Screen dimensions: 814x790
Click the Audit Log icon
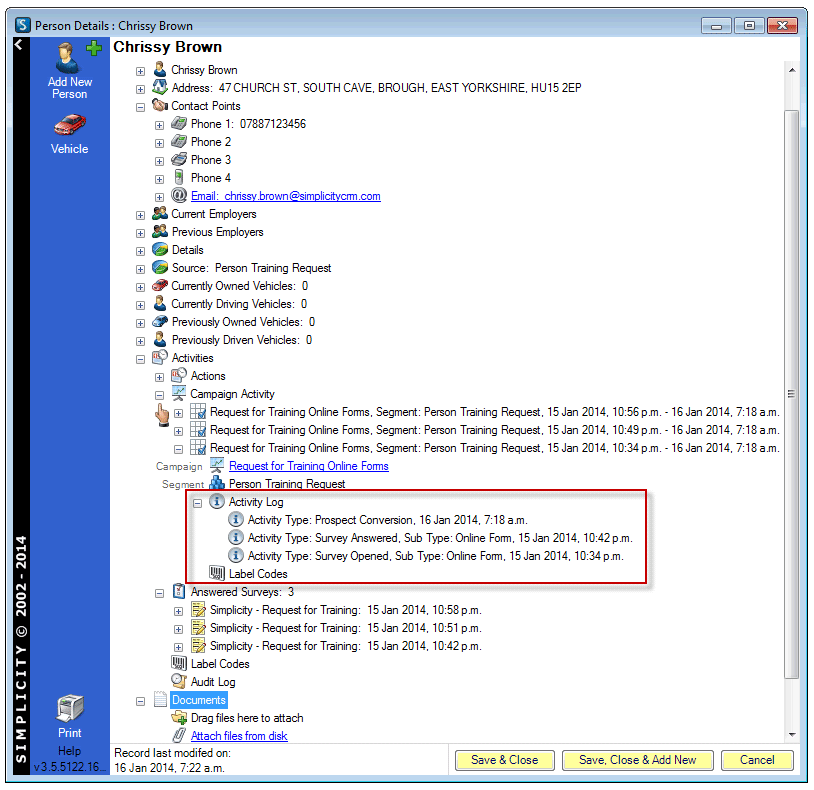179,681
